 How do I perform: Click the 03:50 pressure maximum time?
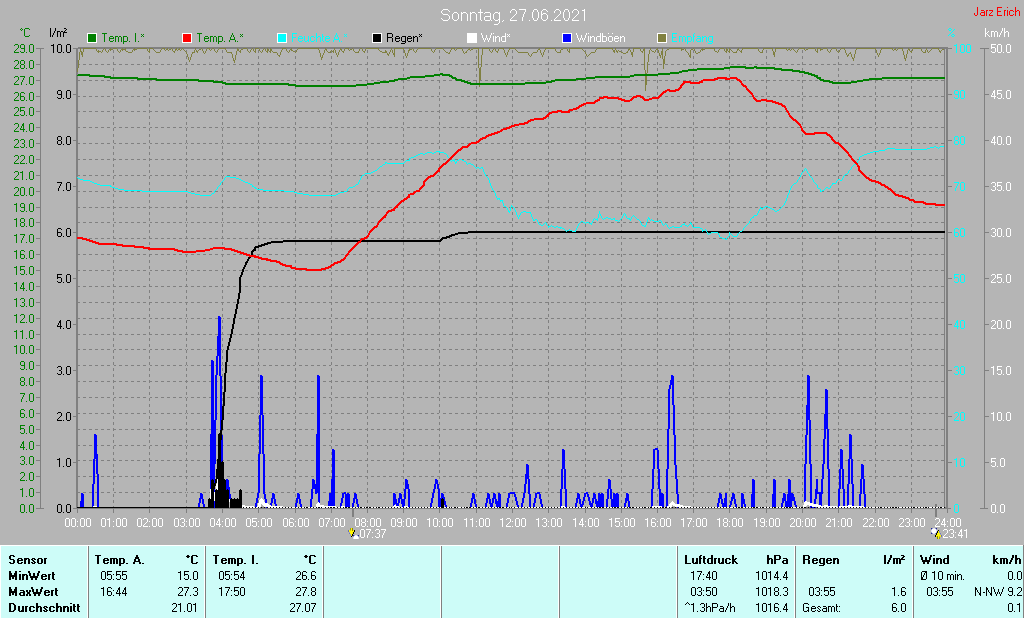703,592
